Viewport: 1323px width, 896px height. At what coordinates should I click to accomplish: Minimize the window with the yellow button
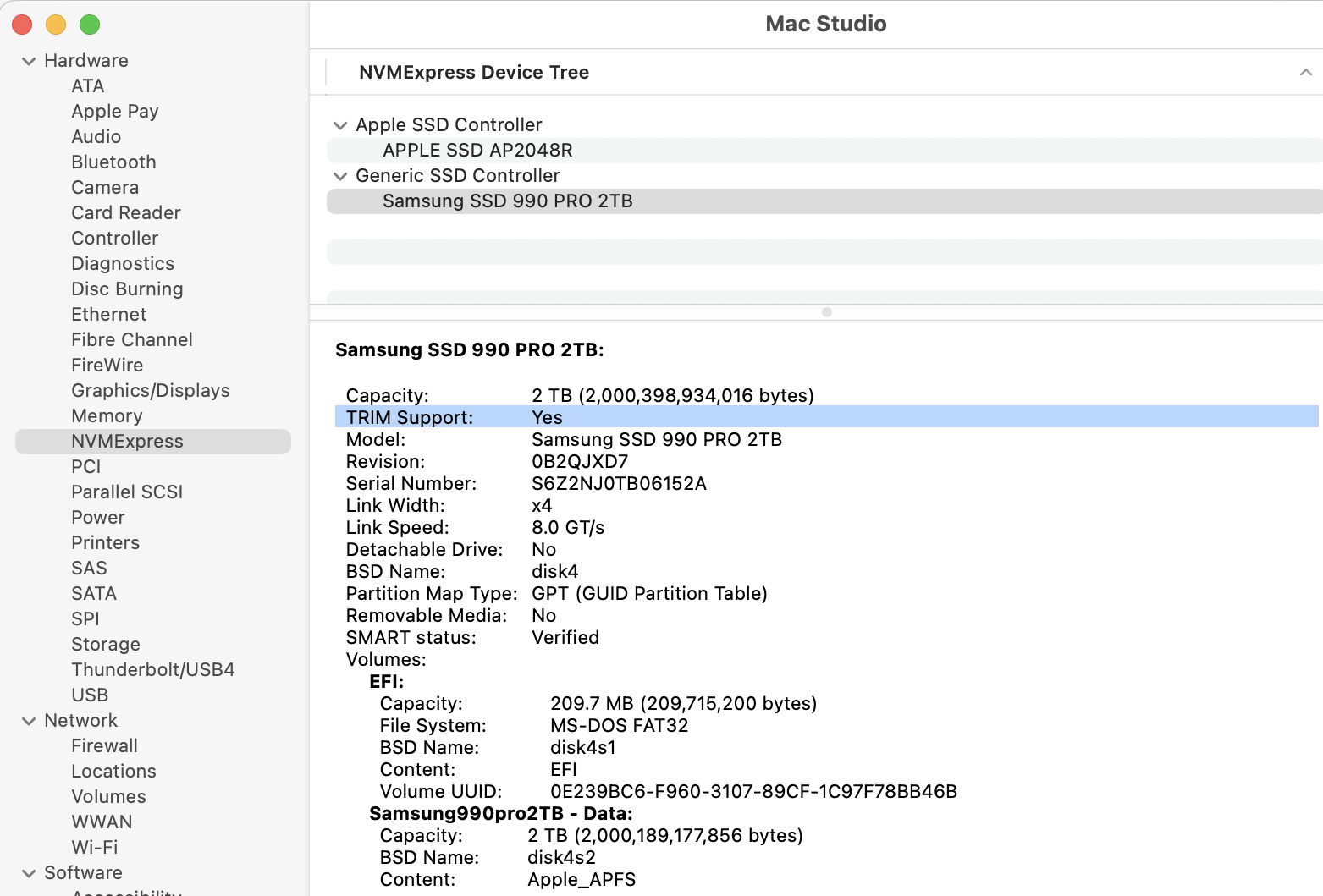[x=56, y=25]
